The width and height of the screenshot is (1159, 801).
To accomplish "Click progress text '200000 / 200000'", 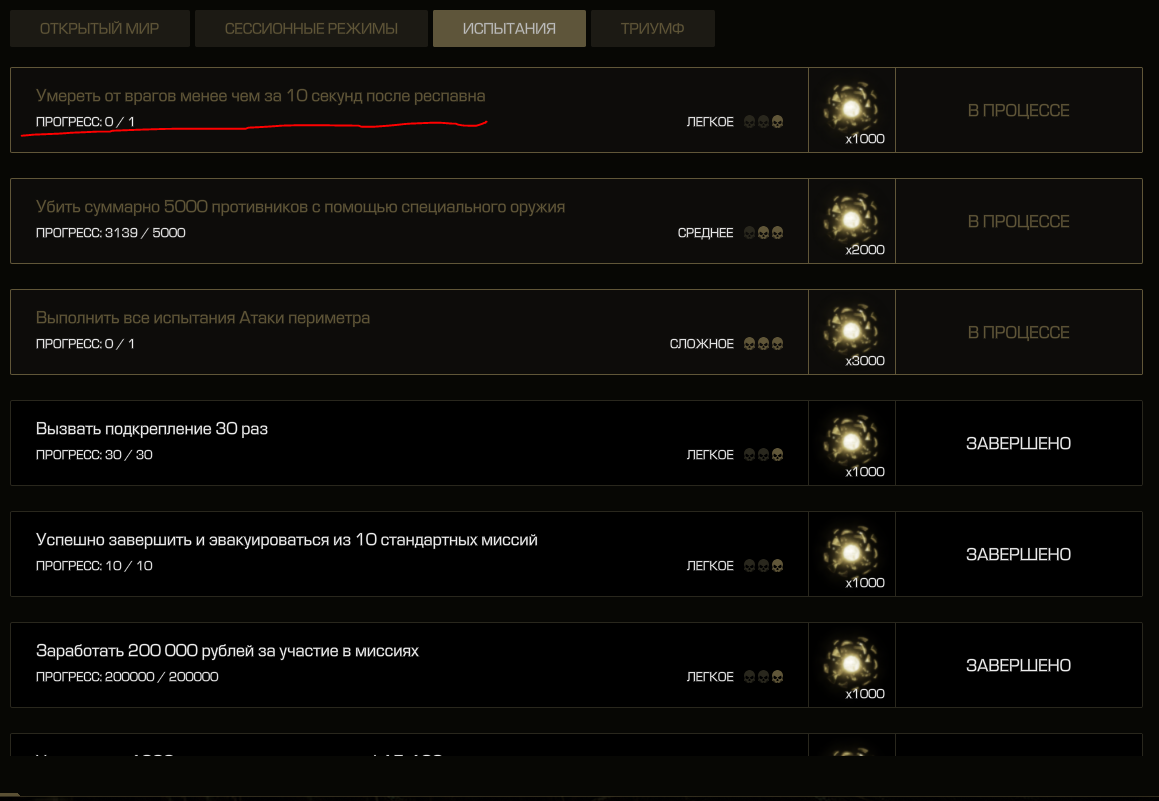I will tap(161, 676).
